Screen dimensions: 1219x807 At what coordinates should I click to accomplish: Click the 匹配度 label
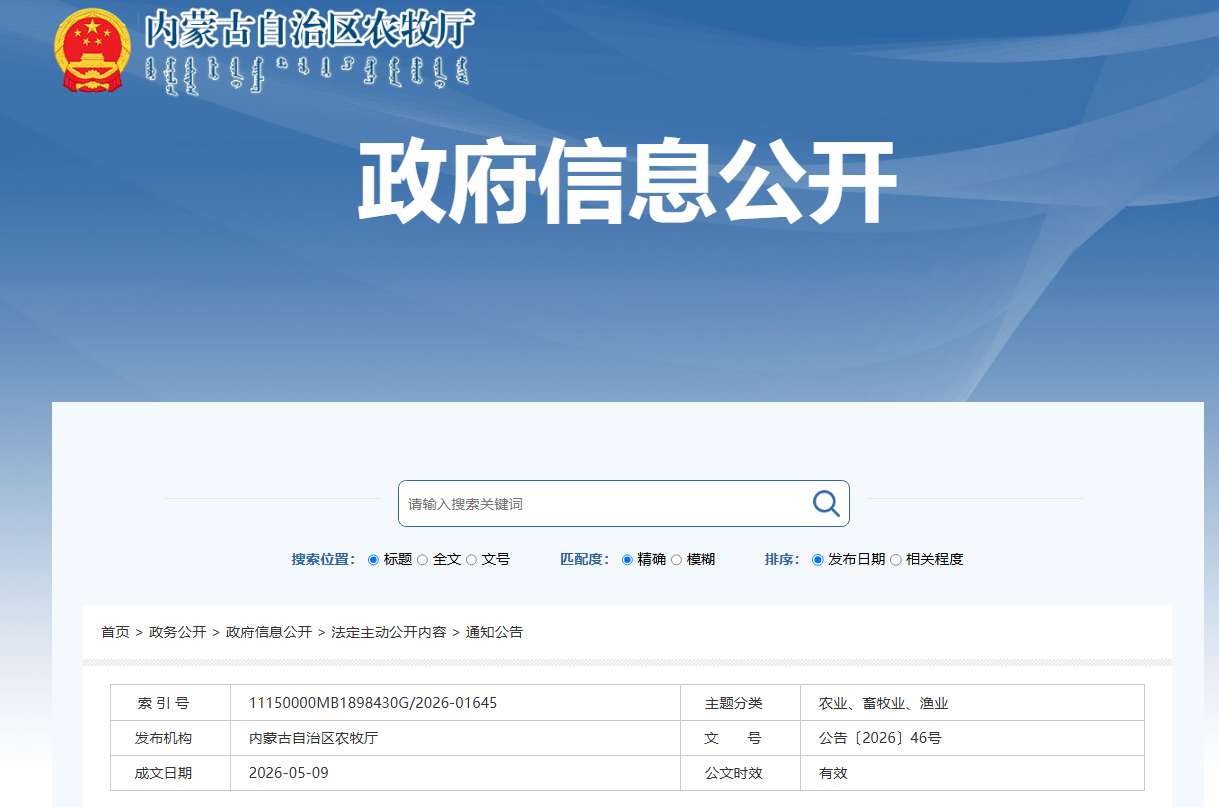click(585, 559)
